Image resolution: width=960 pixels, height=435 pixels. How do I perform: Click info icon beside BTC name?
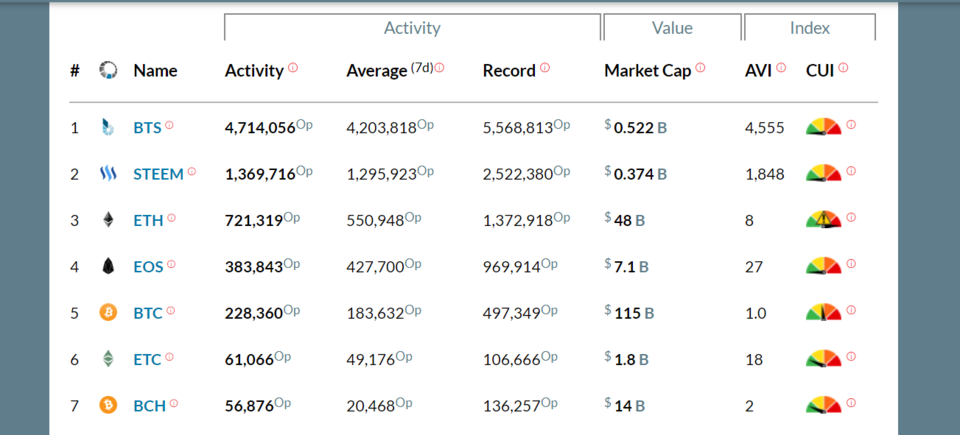[171, 311]
